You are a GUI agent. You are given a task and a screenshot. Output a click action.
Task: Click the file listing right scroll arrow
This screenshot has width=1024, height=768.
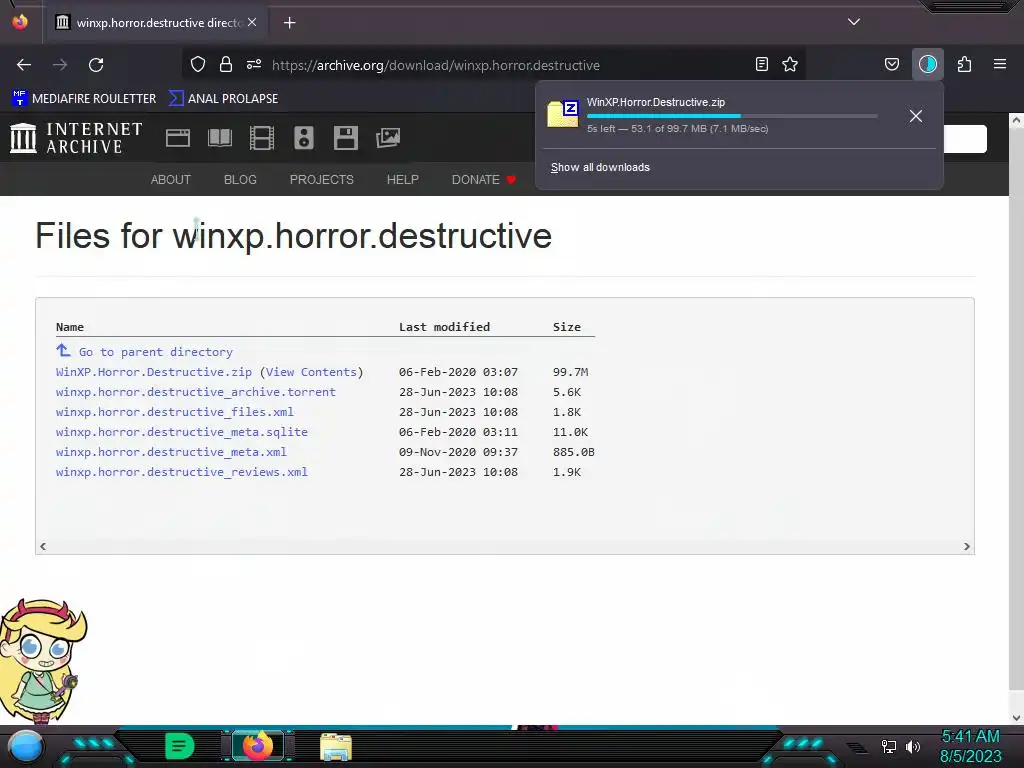967,547
